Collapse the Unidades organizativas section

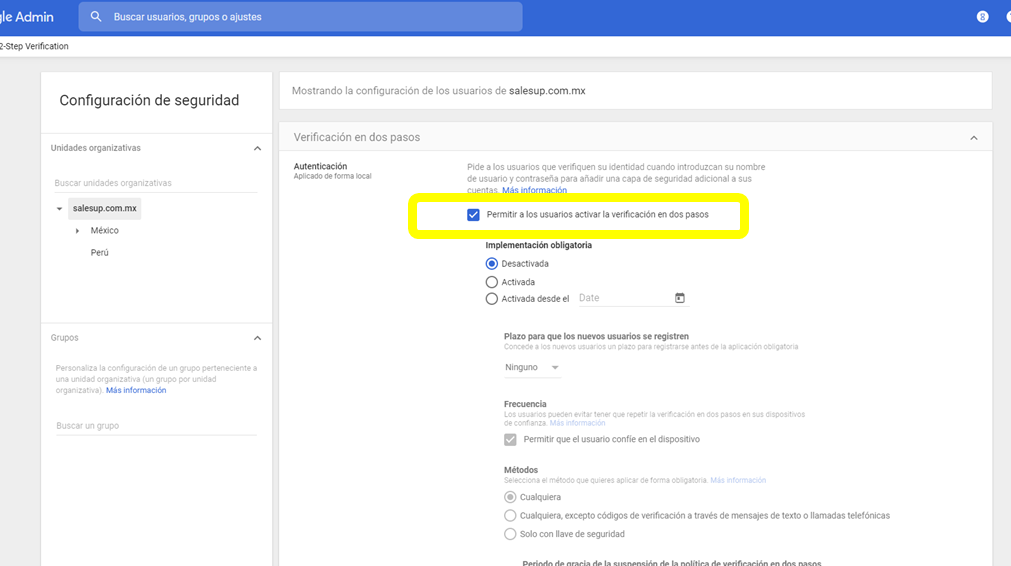click(x=257, y=148)
